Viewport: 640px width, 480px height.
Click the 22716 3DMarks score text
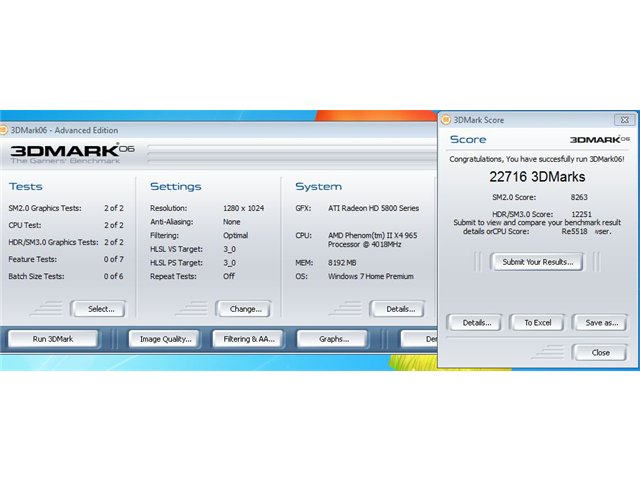coord(537,177)
